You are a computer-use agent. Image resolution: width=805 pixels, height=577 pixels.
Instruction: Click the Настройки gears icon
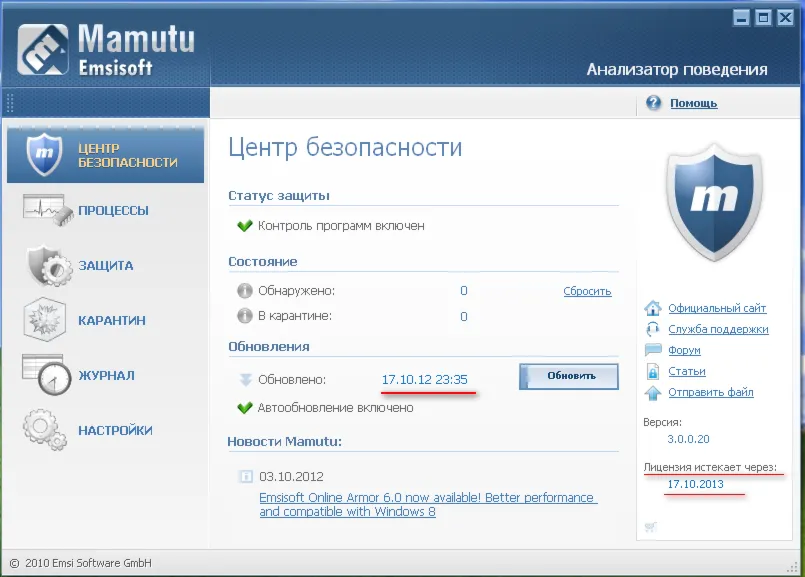[x=45, y=430]
